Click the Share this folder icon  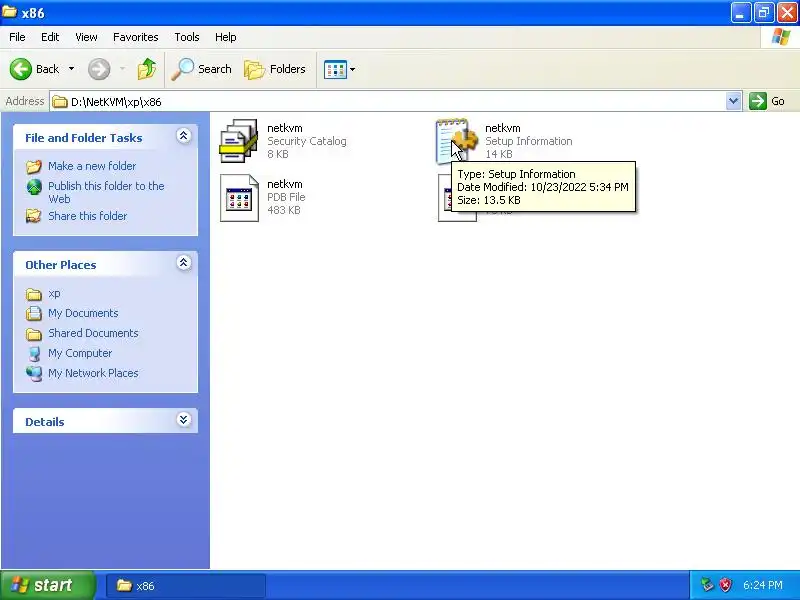(34, 216)
